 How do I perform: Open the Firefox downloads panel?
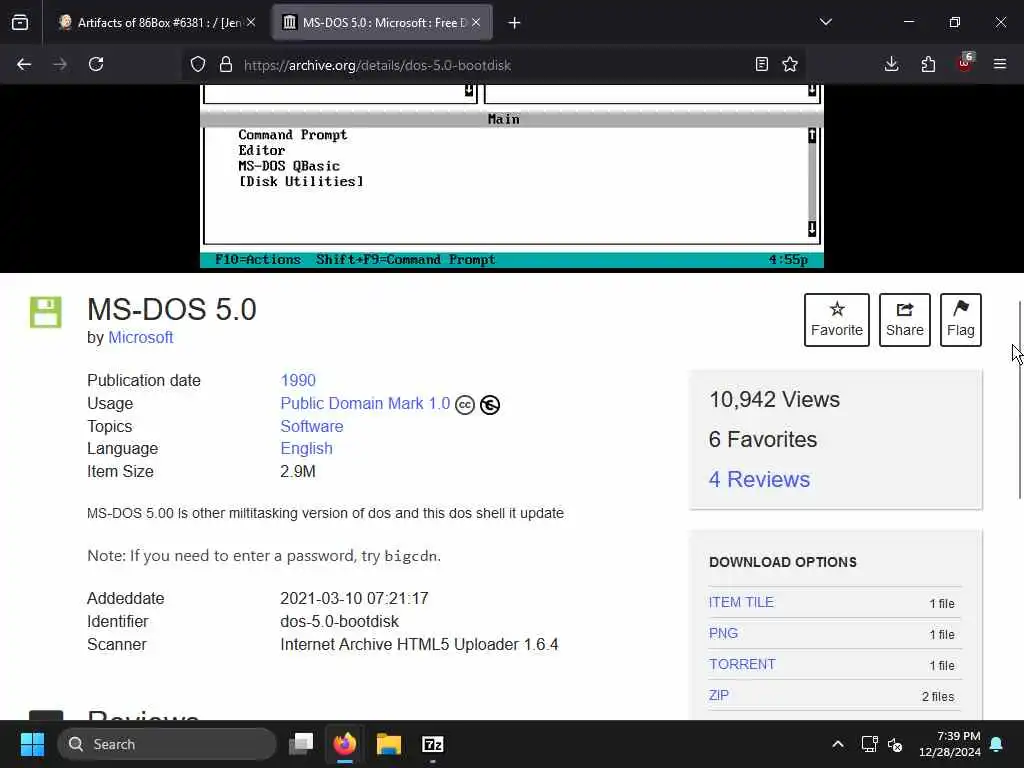point(891,64)
